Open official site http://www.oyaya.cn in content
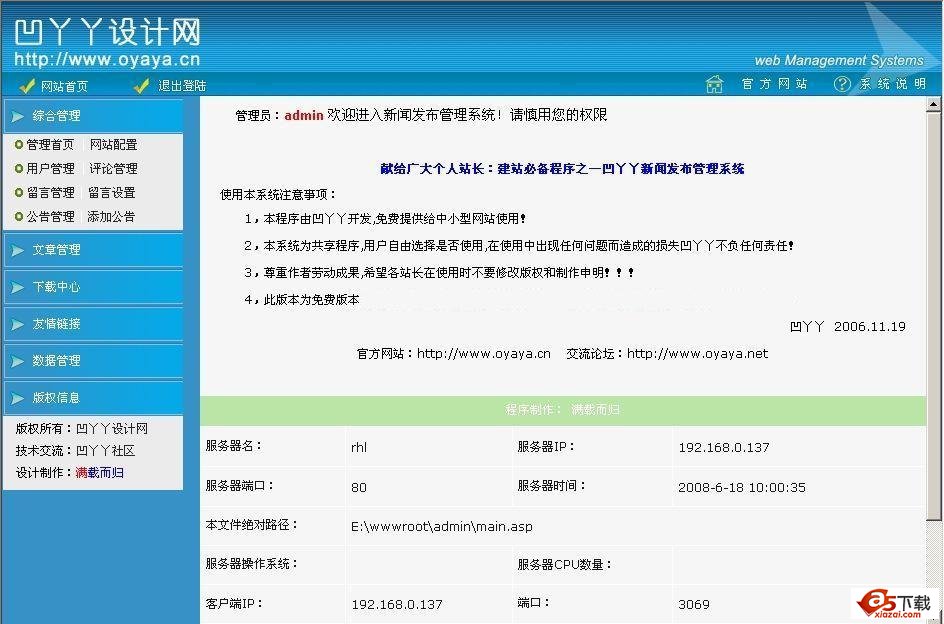Image resolution: width=944 pixels, height=624 pixels. tap(483, 354)
